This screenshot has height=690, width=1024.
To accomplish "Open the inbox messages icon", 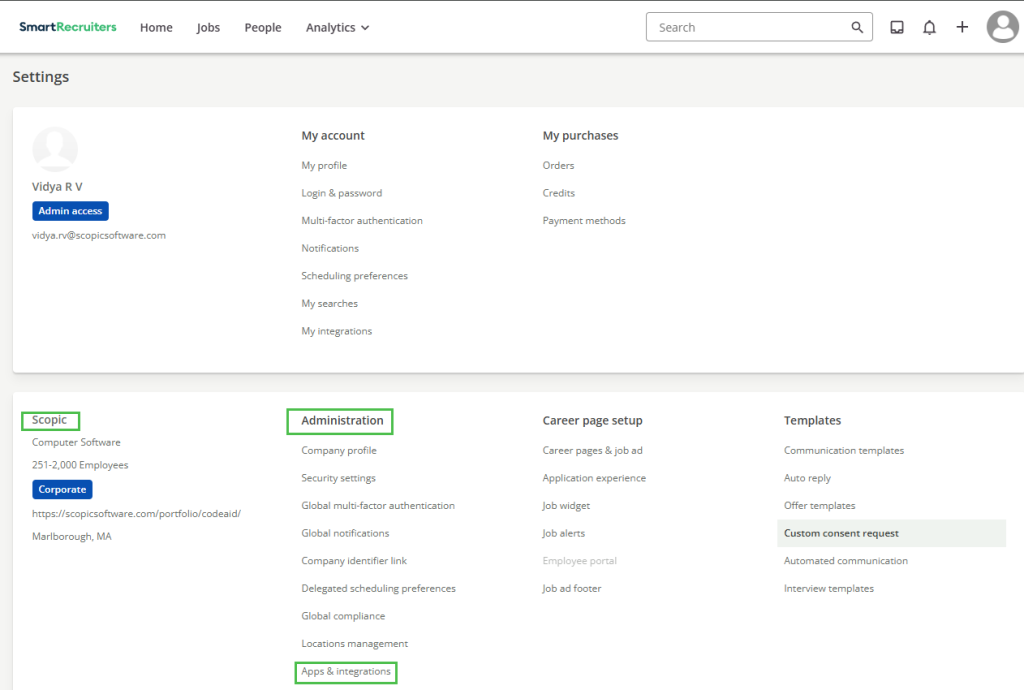I will point(897,28).
